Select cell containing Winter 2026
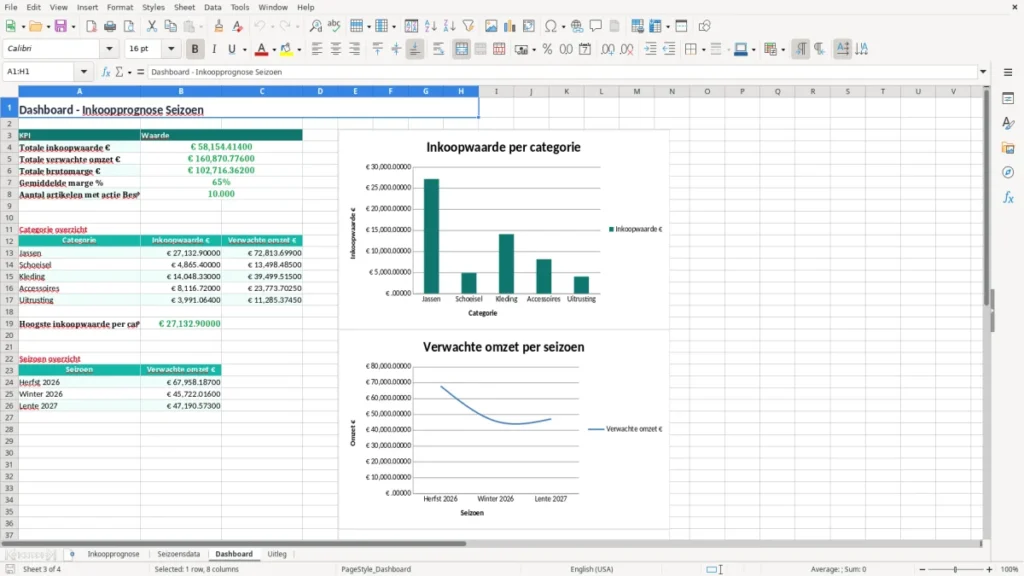The image size is (1024, 576). pos(79,394)
